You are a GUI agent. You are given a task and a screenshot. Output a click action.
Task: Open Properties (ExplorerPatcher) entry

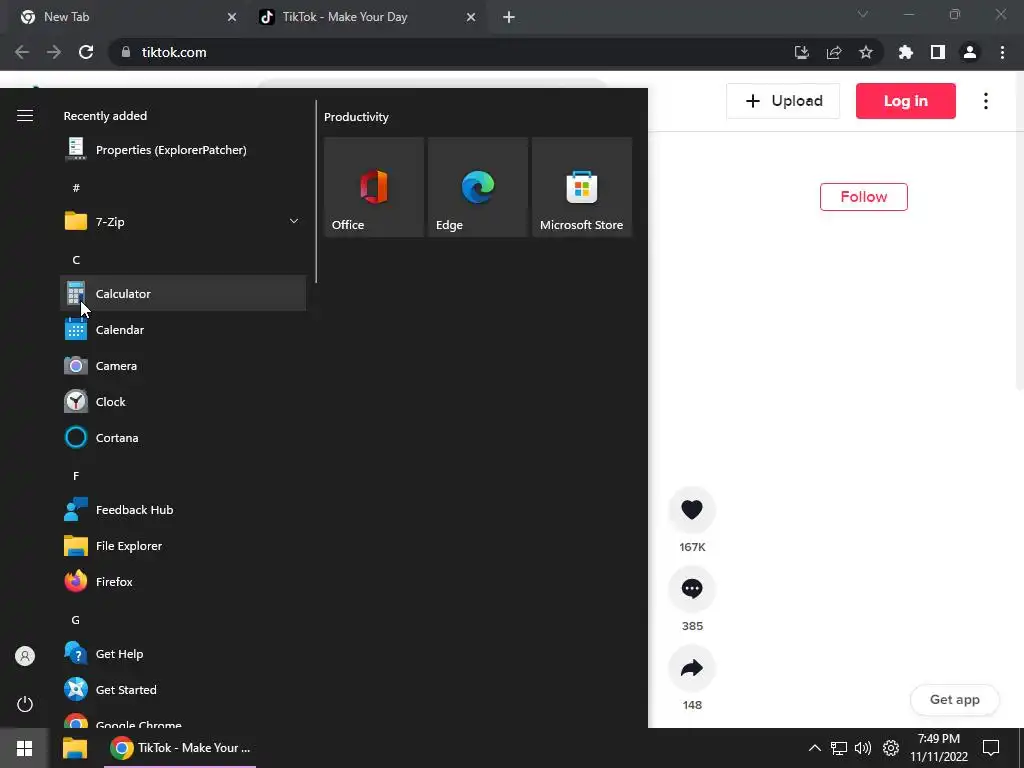pyautogui.click(x=183, y=150)
